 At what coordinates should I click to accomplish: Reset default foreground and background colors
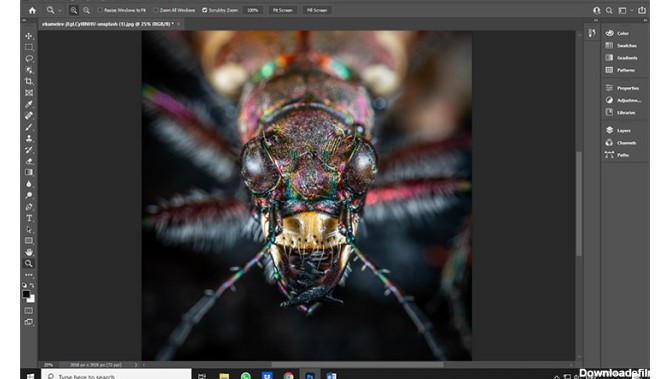coord(24,285)
